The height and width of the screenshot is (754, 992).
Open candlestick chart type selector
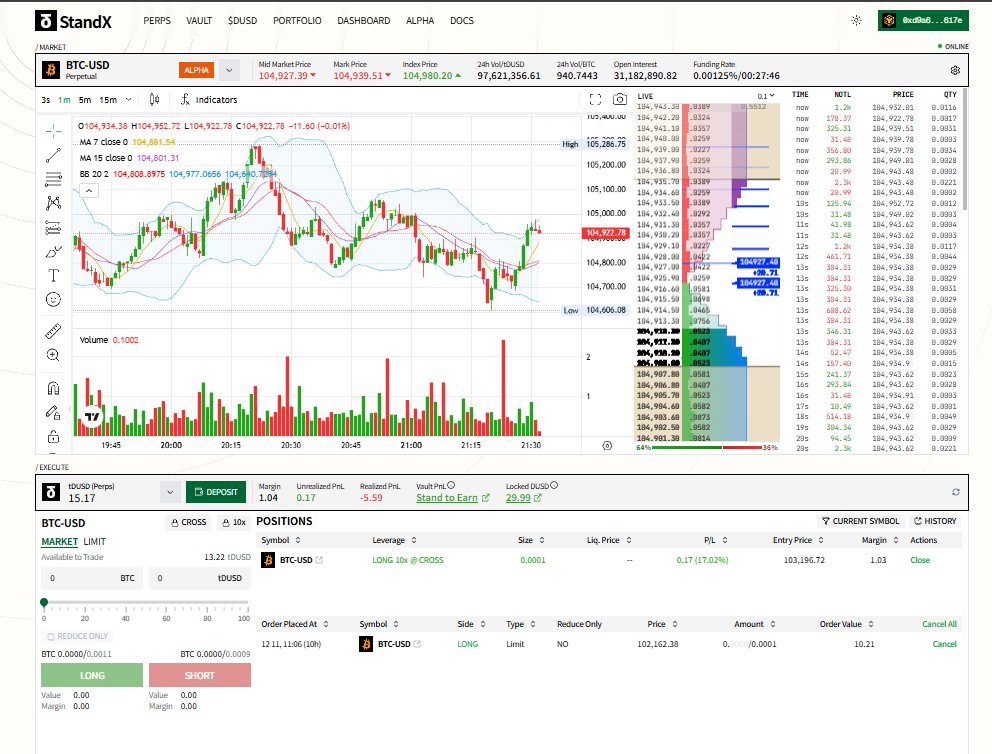[154, 99]
